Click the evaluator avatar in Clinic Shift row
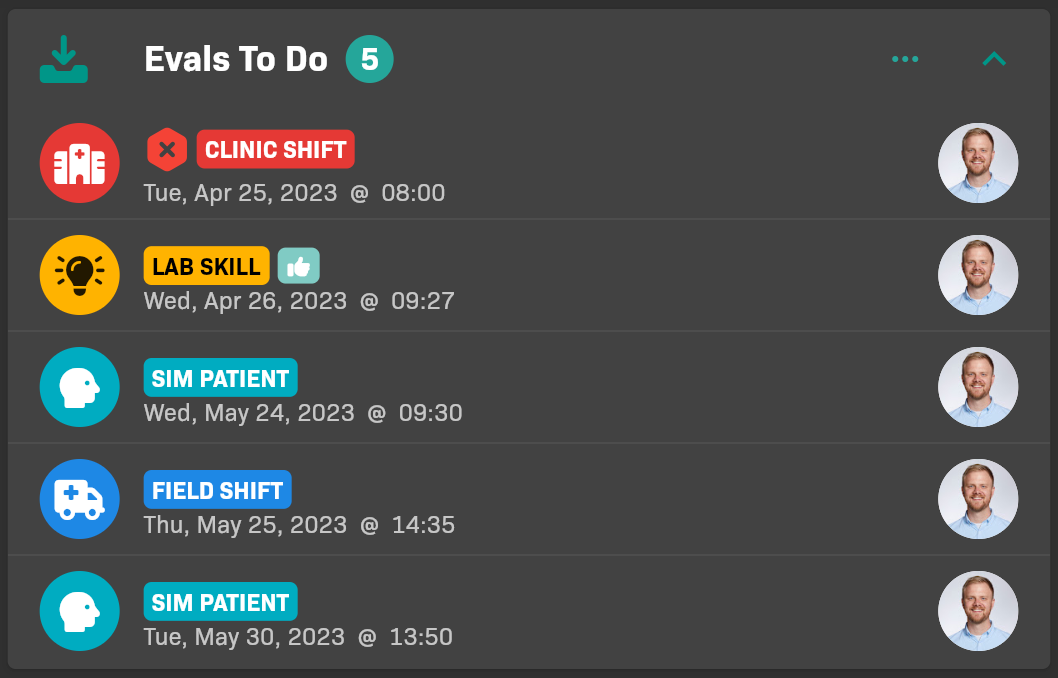The height and width of the screenshot is (678, 1058). click(x=978, y=163)
